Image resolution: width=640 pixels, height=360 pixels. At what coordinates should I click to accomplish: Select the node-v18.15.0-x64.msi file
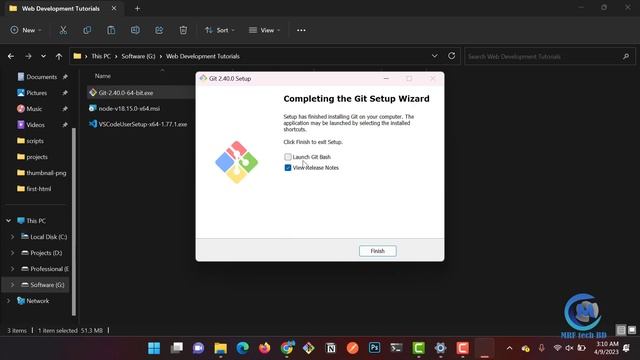[129, 109]
